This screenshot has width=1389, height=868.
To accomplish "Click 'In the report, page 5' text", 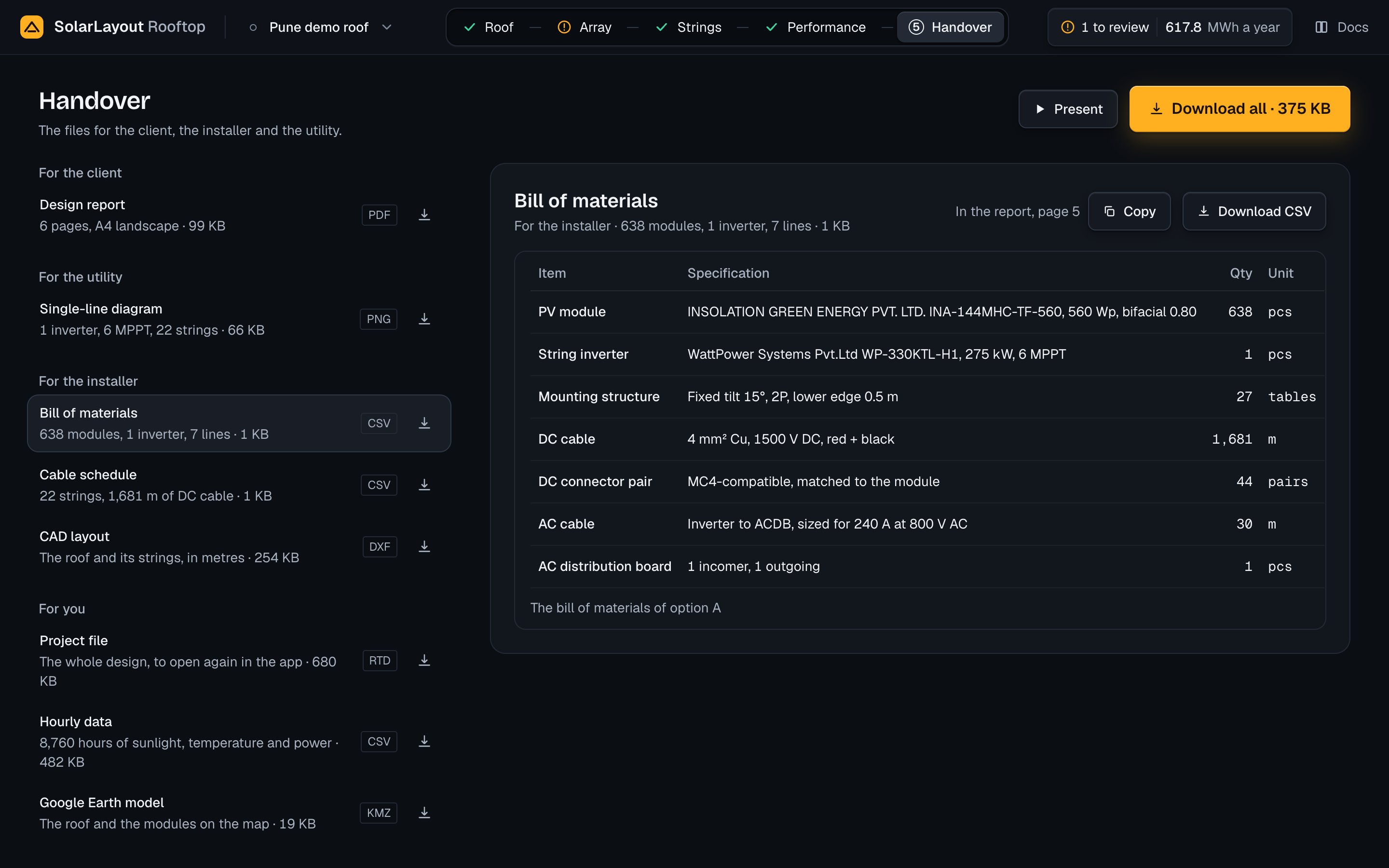I will [x=1017, y=211].
